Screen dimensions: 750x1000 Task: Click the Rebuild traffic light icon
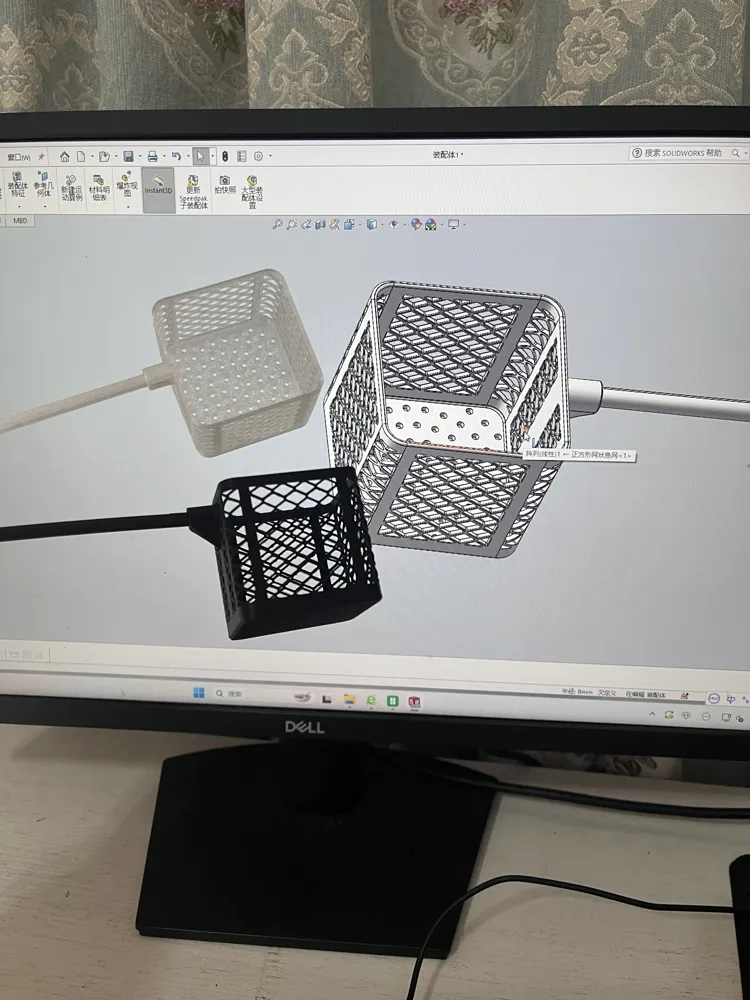225,156
